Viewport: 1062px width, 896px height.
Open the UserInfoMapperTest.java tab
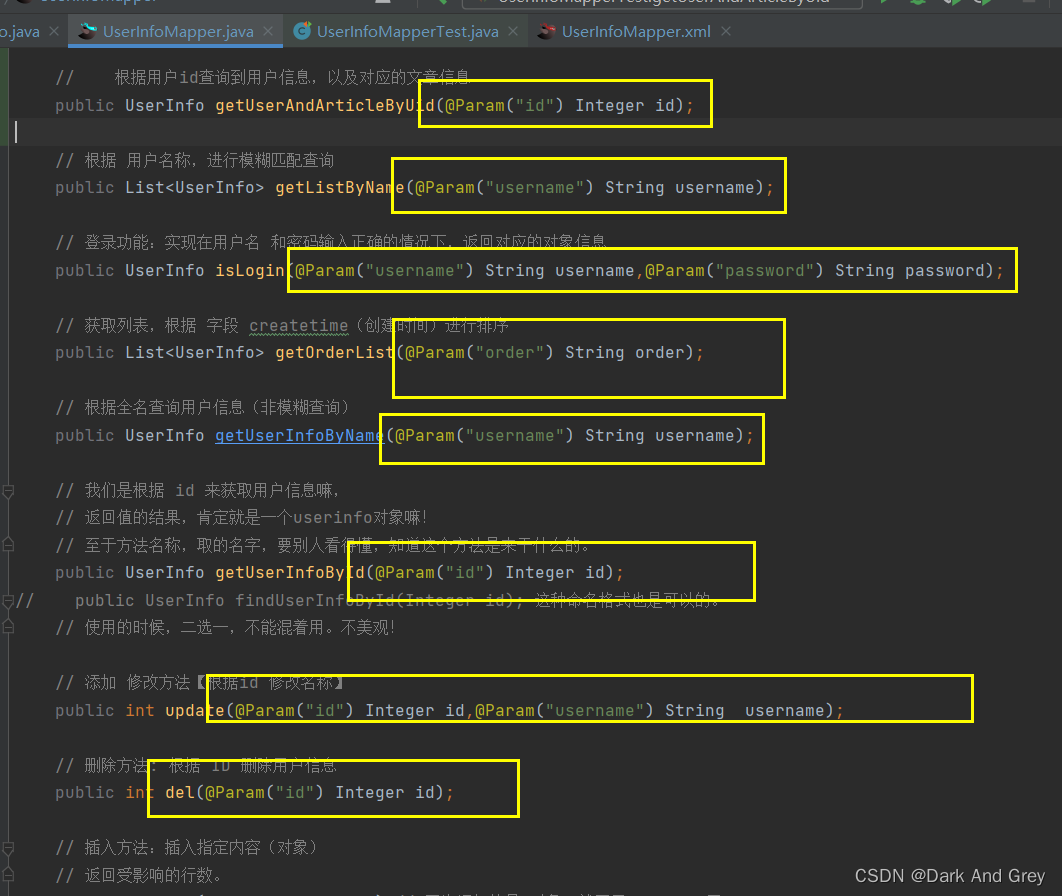(x=407, y=32)
